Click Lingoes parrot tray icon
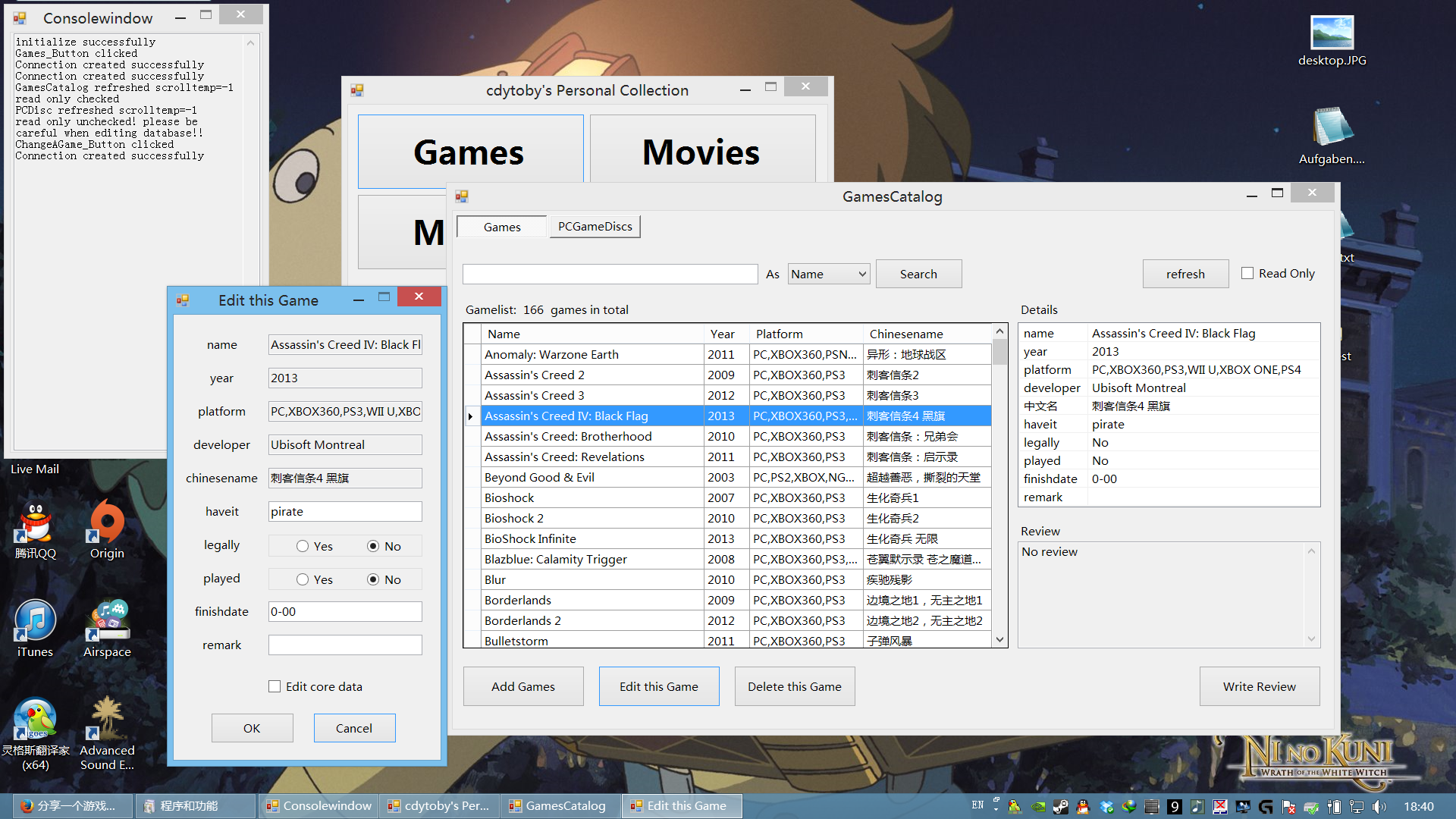 coord(1015,807)
